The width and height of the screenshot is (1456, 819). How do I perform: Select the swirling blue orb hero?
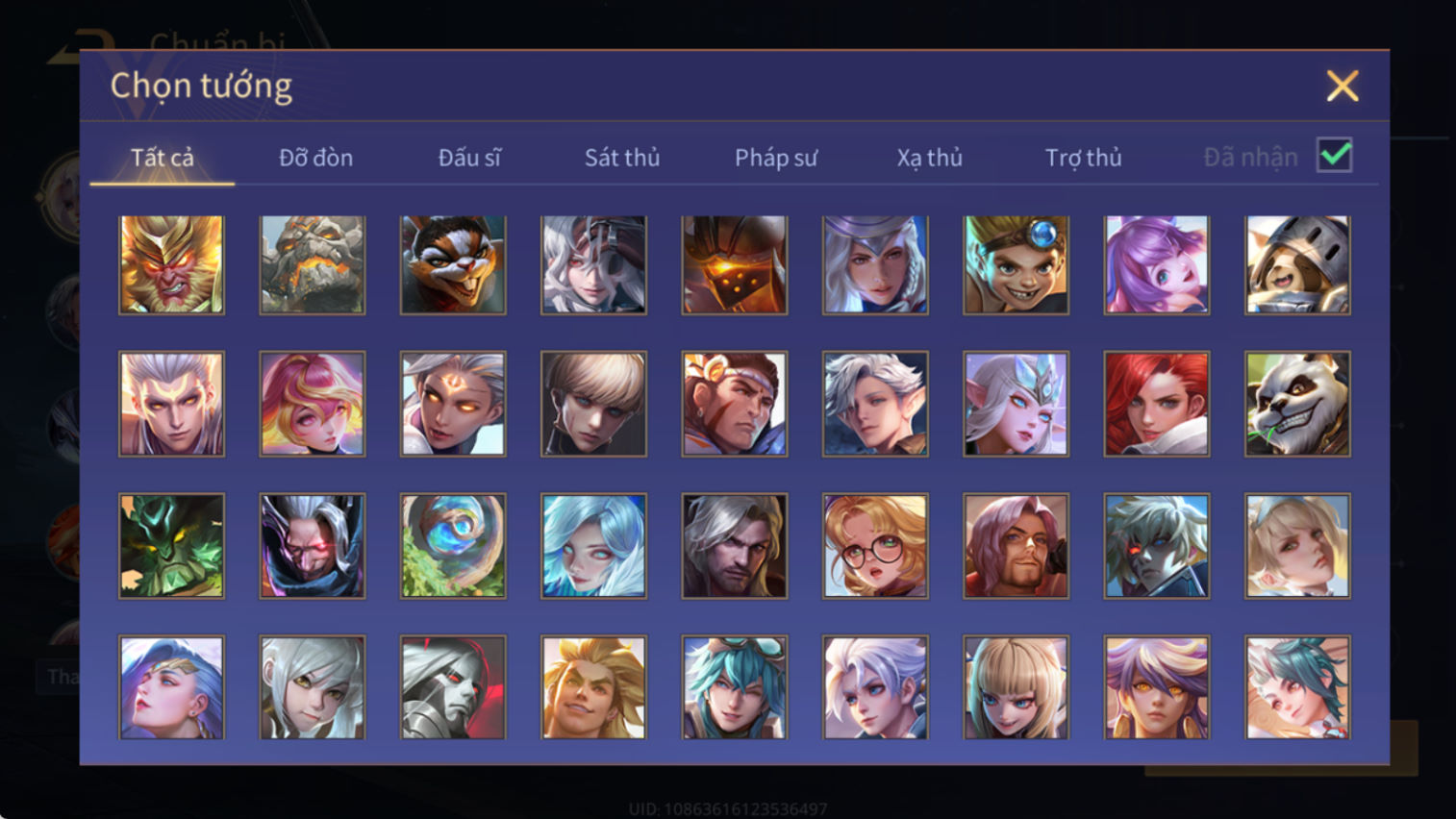pyautogui.click(x=453, y=546)
